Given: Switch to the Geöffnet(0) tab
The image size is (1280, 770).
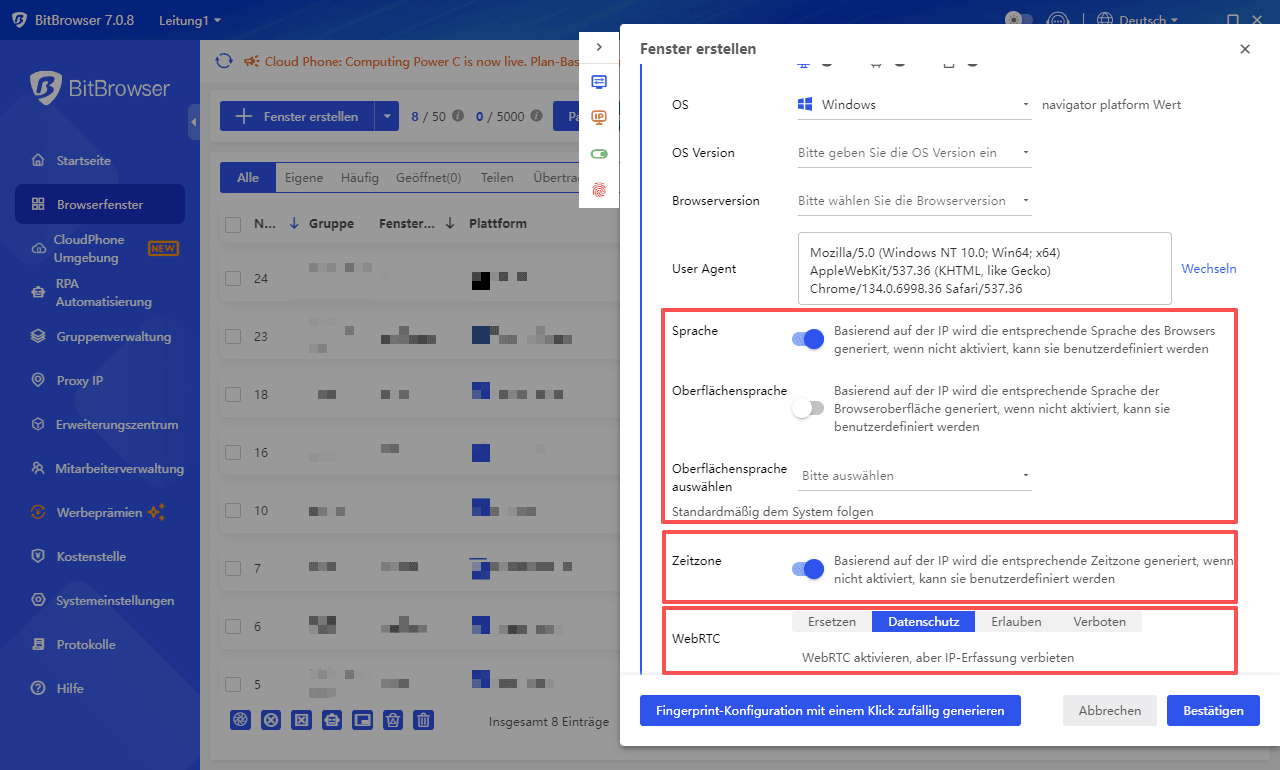Looking at the screenshot, I should 428,177.
